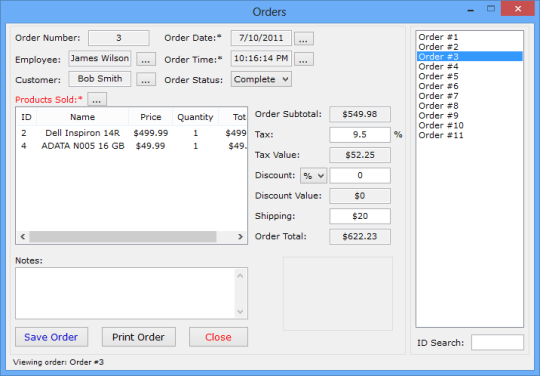
Task: Choose an employee via the ellipsis button
Action: pos(146,59)
